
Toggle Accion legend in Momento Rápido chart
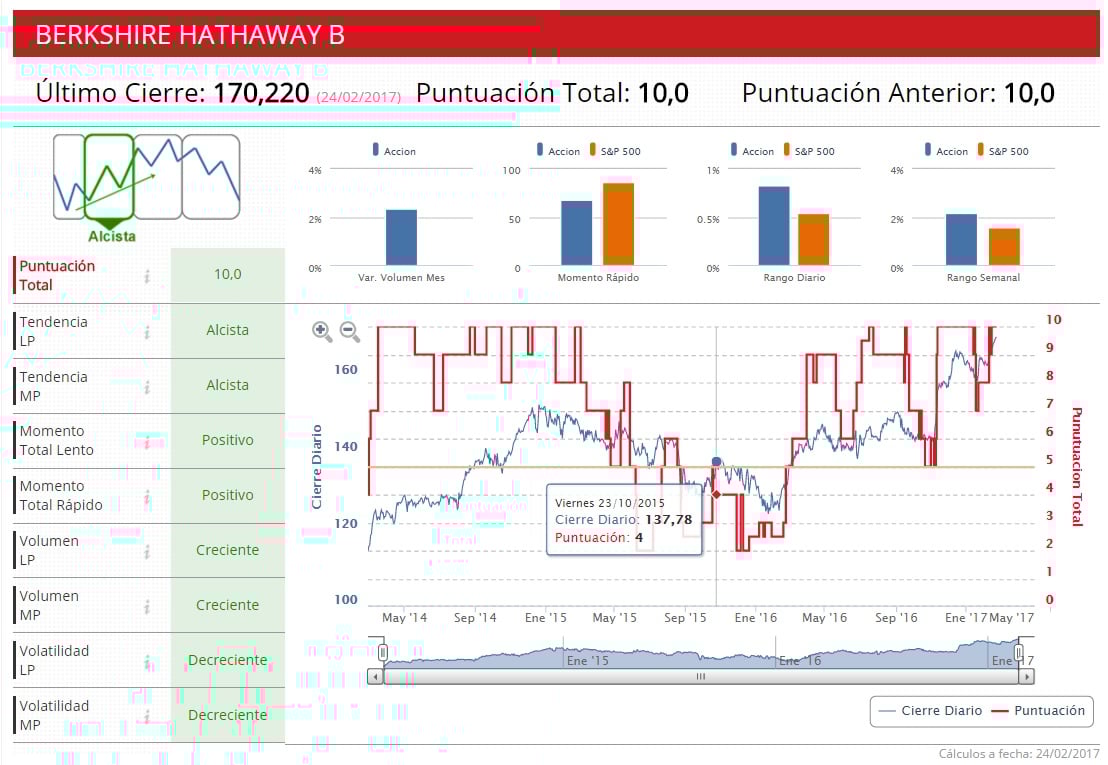[558, 150]
